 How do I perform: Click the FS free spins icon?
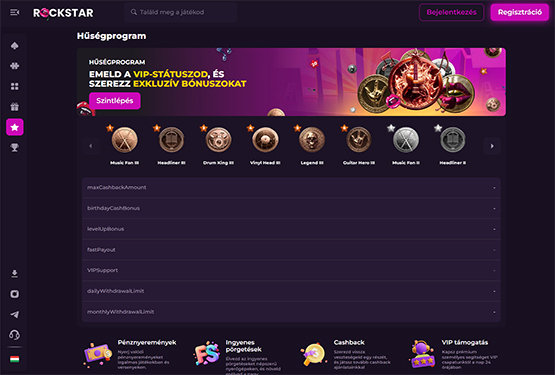point(207,354)
